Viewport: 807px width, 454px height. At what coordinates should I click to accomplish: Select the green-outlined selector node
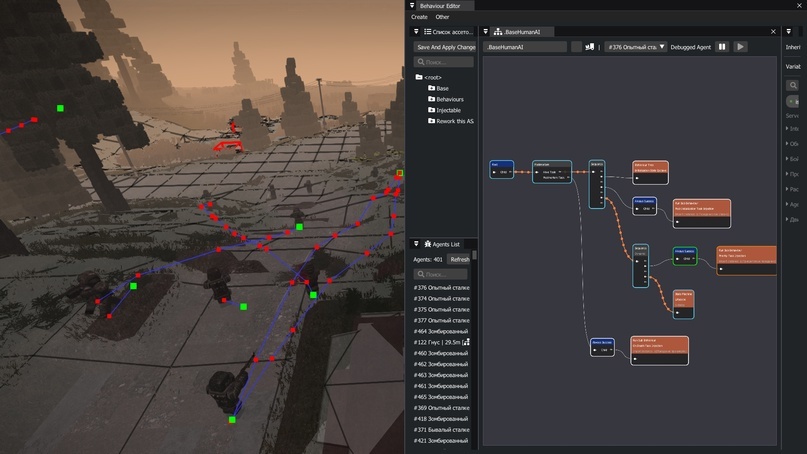pyautogui.click(x=685, y=256)
